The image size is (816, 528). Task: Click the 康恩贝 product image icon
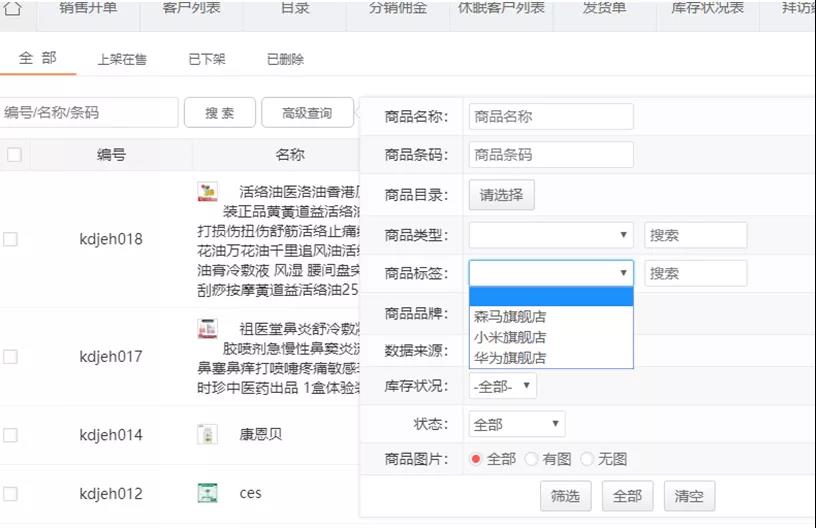[208, 434]
